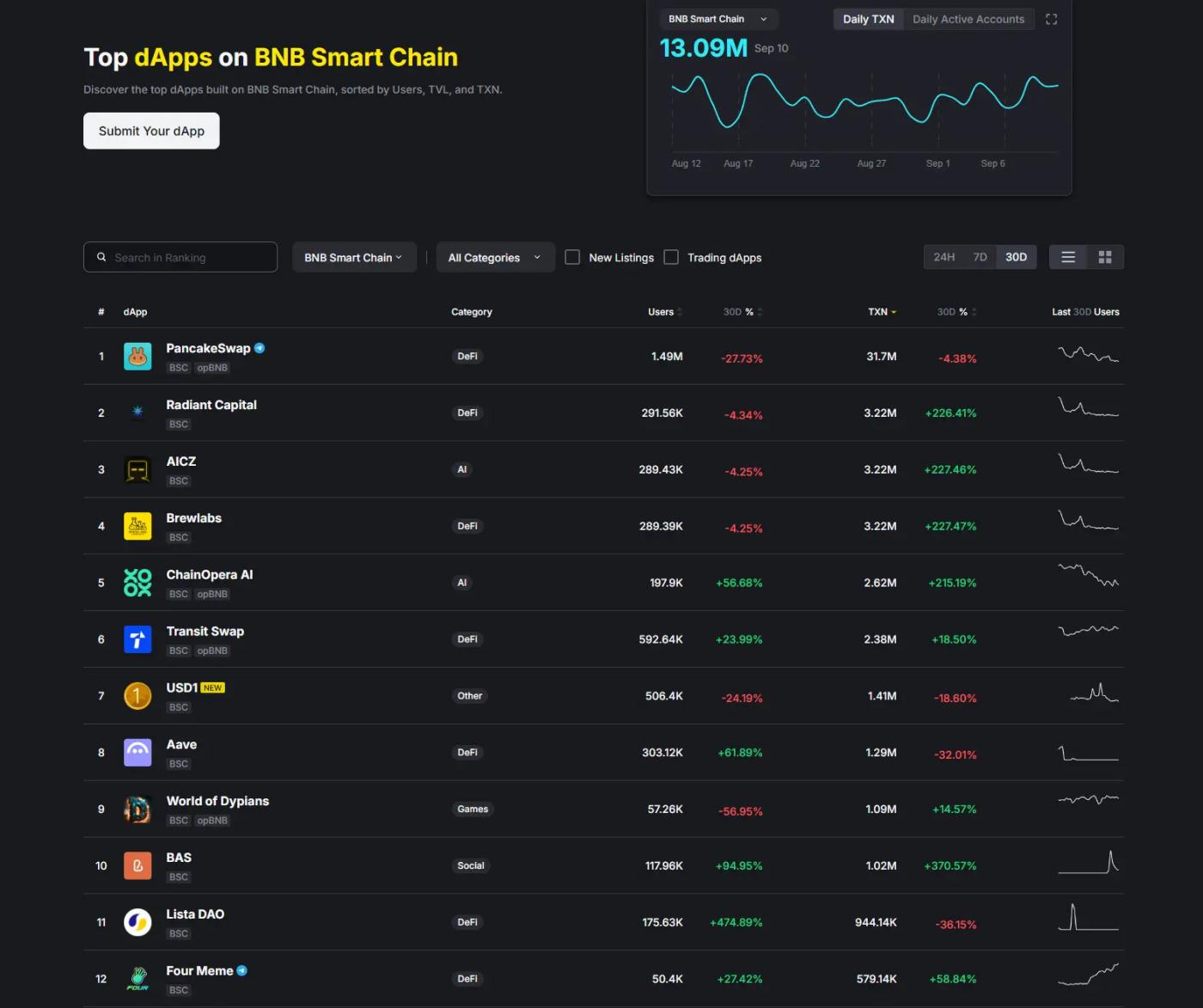This screenshot has width=1203, height=1008.
Task: Click the ChainOpera AI logo icon
Action: 137,583
